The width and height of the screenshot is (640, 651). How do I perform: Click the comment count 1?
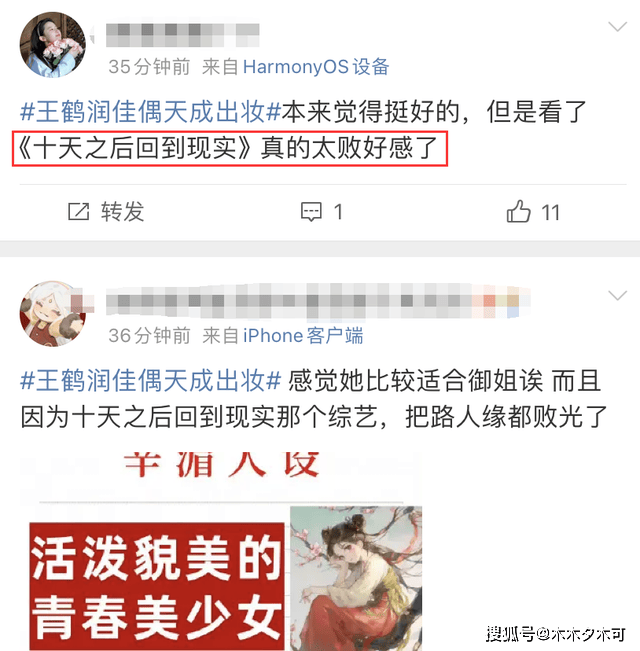point(338,212)
